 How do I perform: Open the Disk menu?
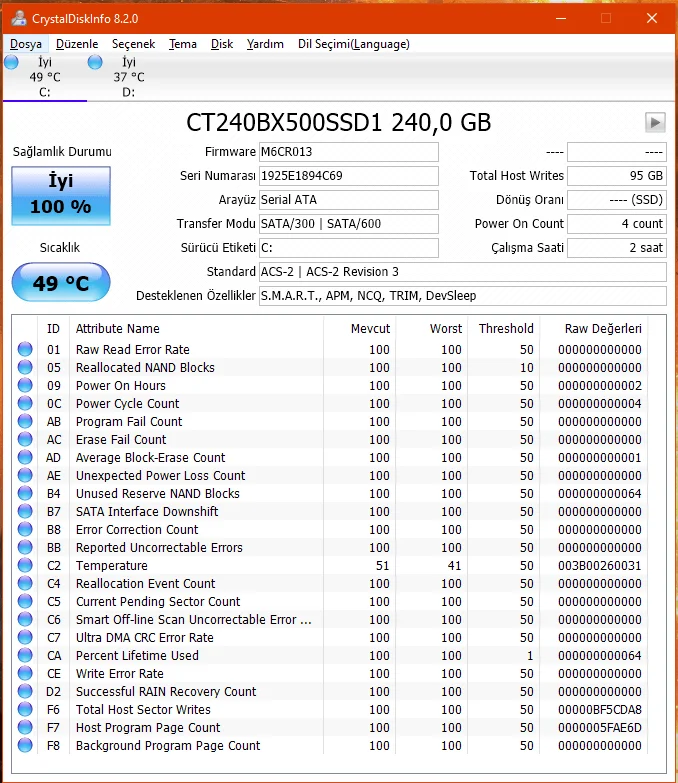click(222, 44)
